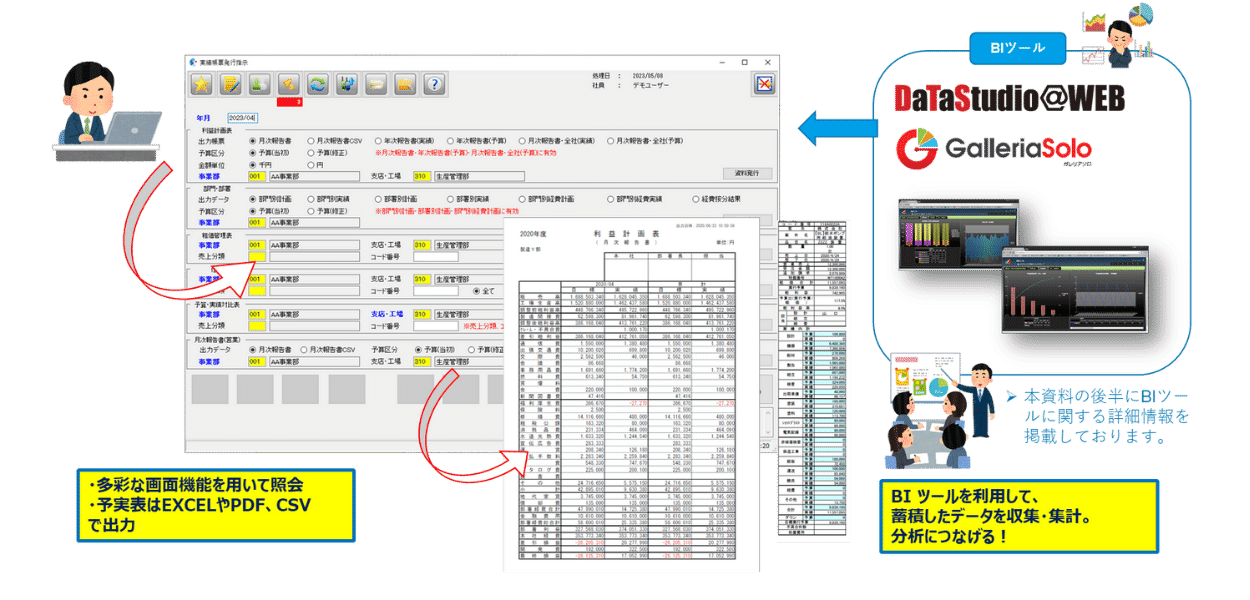Viewport: 1250px width, 600px height.
Task: Choose the 経費按分結果 radio button
Action: point(696,199)
